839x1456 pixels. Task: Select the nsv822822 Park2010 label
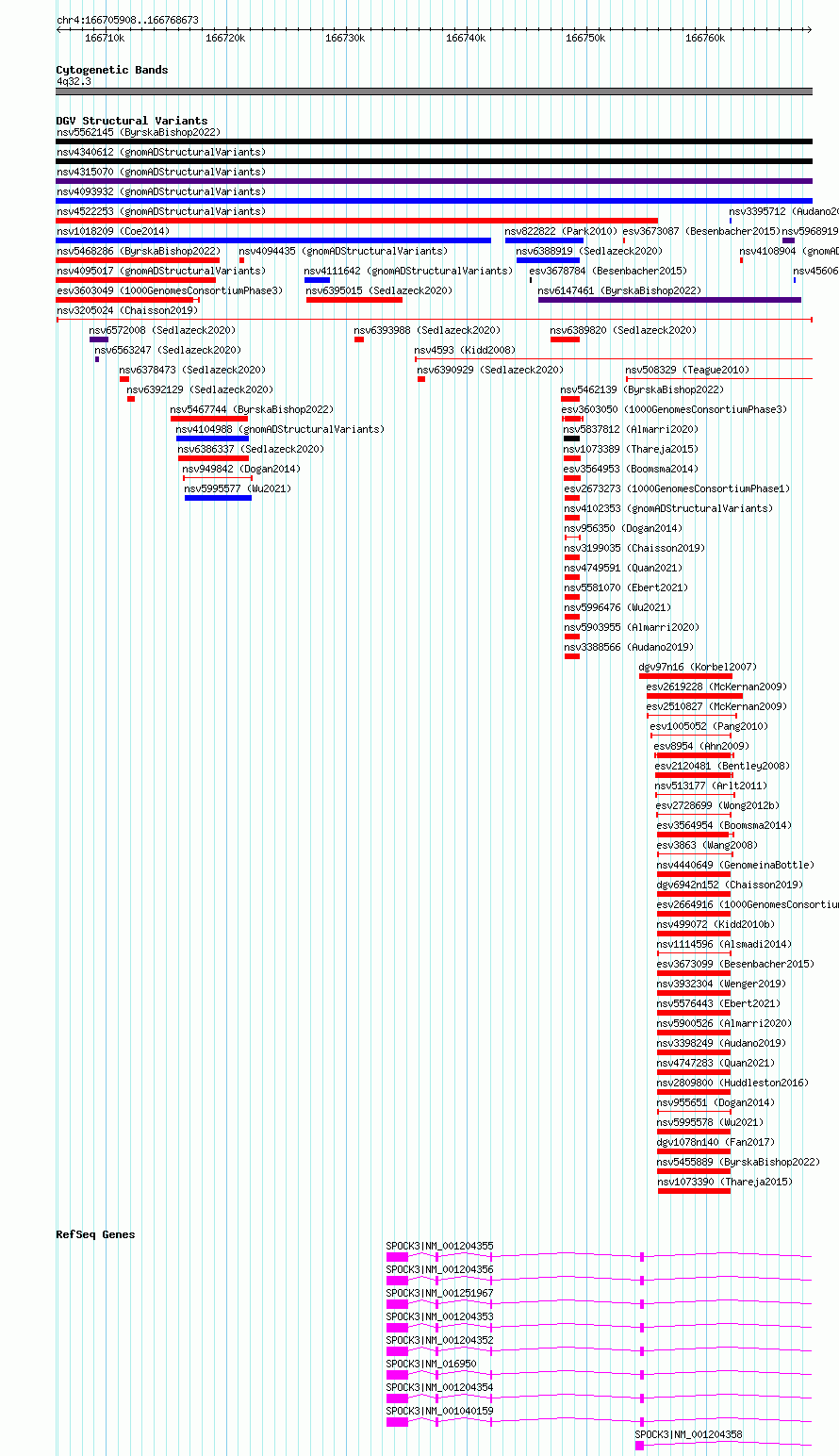tap(561, 232)
